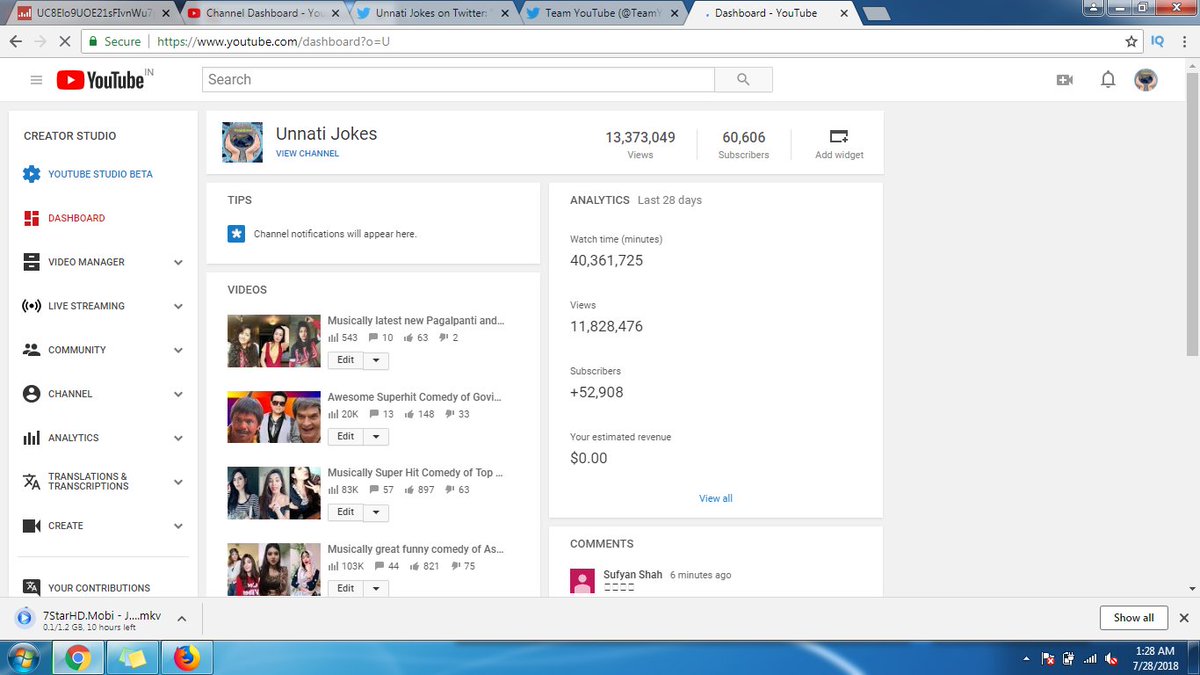Open the Chrome three-dot menu
Viewport: 1200px width, 675px height.
1184,42
